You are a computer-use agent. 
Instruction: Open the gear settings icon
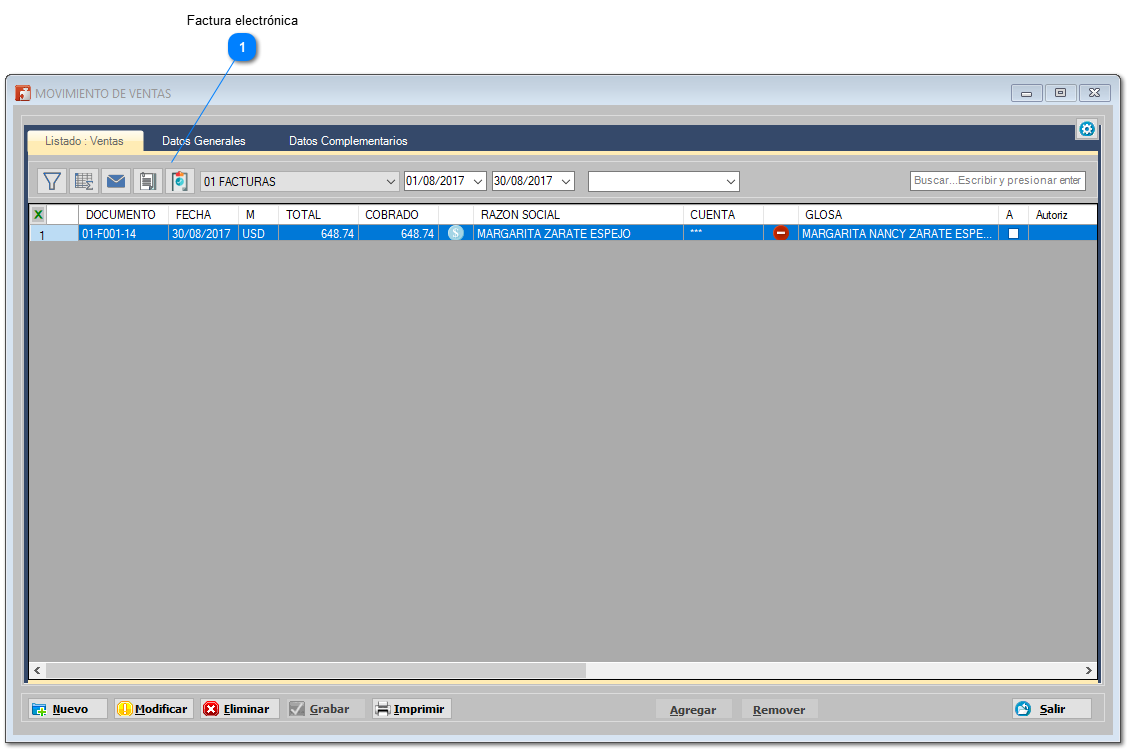click(1087, 129)
